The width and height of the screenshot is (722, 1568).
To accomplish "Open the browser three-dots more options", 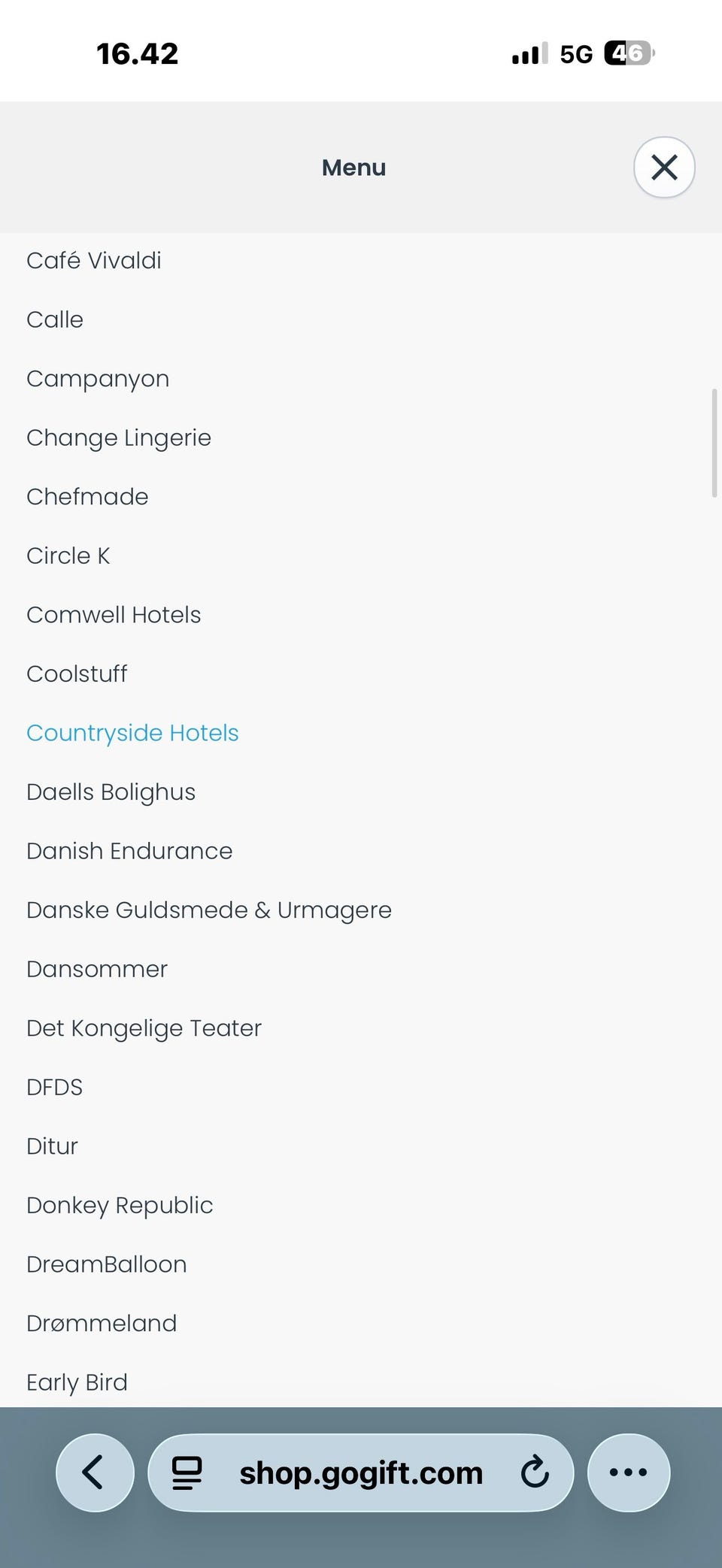I will [x=628, y=1472].
